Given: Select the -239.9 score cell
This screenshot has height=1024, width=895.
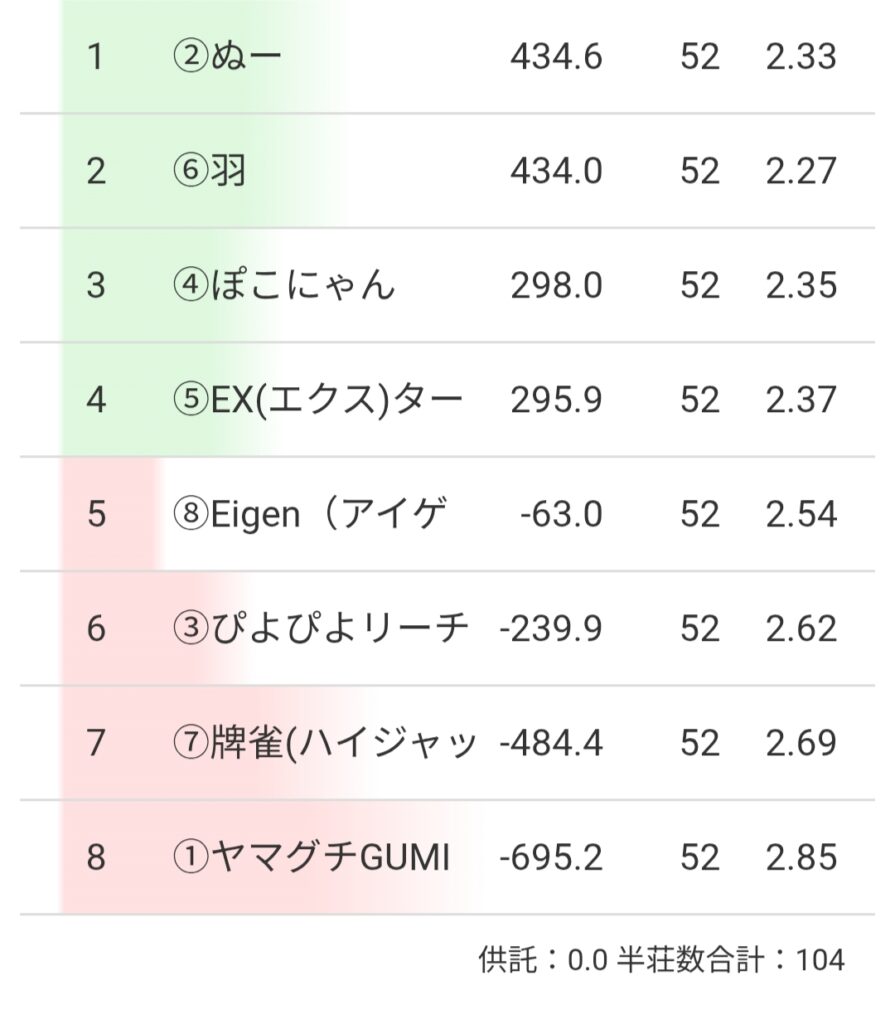Looking at the screenshot, I should (550, 629).
